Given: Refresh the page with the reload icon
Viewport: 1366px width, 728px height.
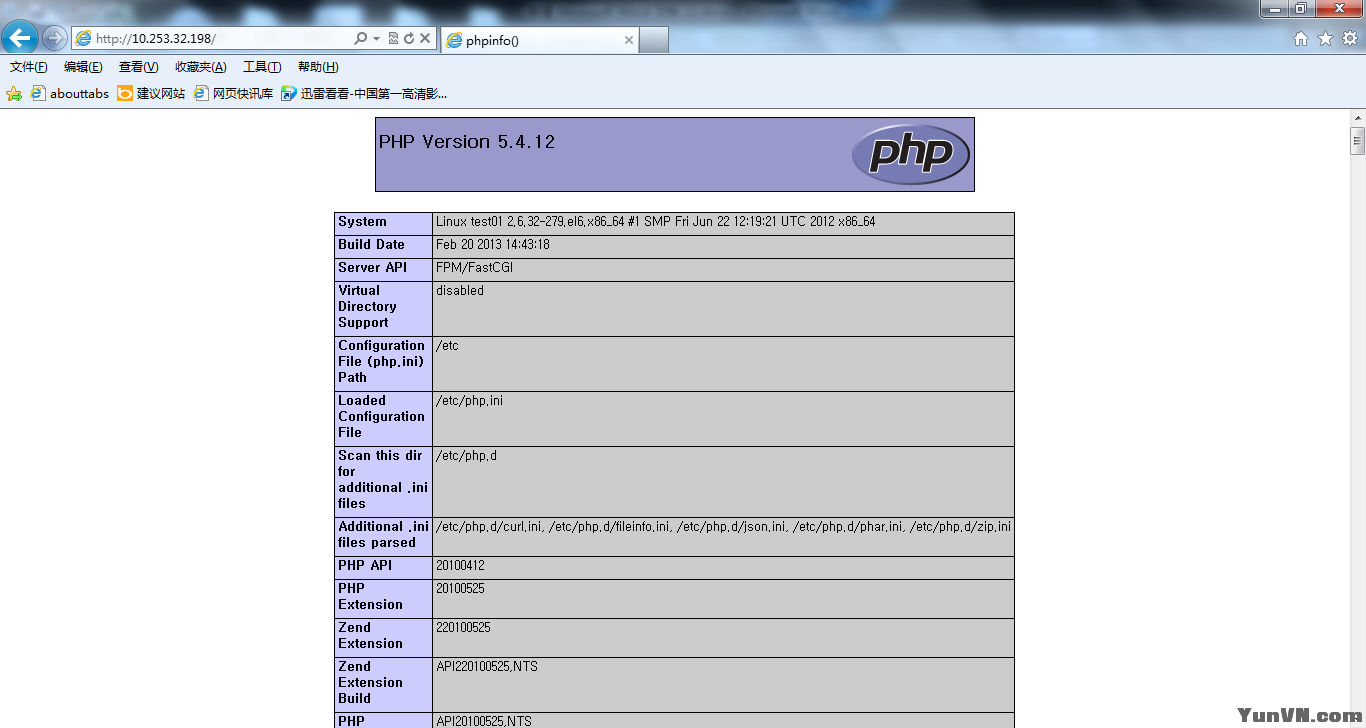Looking at the screenshot, I should (x=408, y=39).
